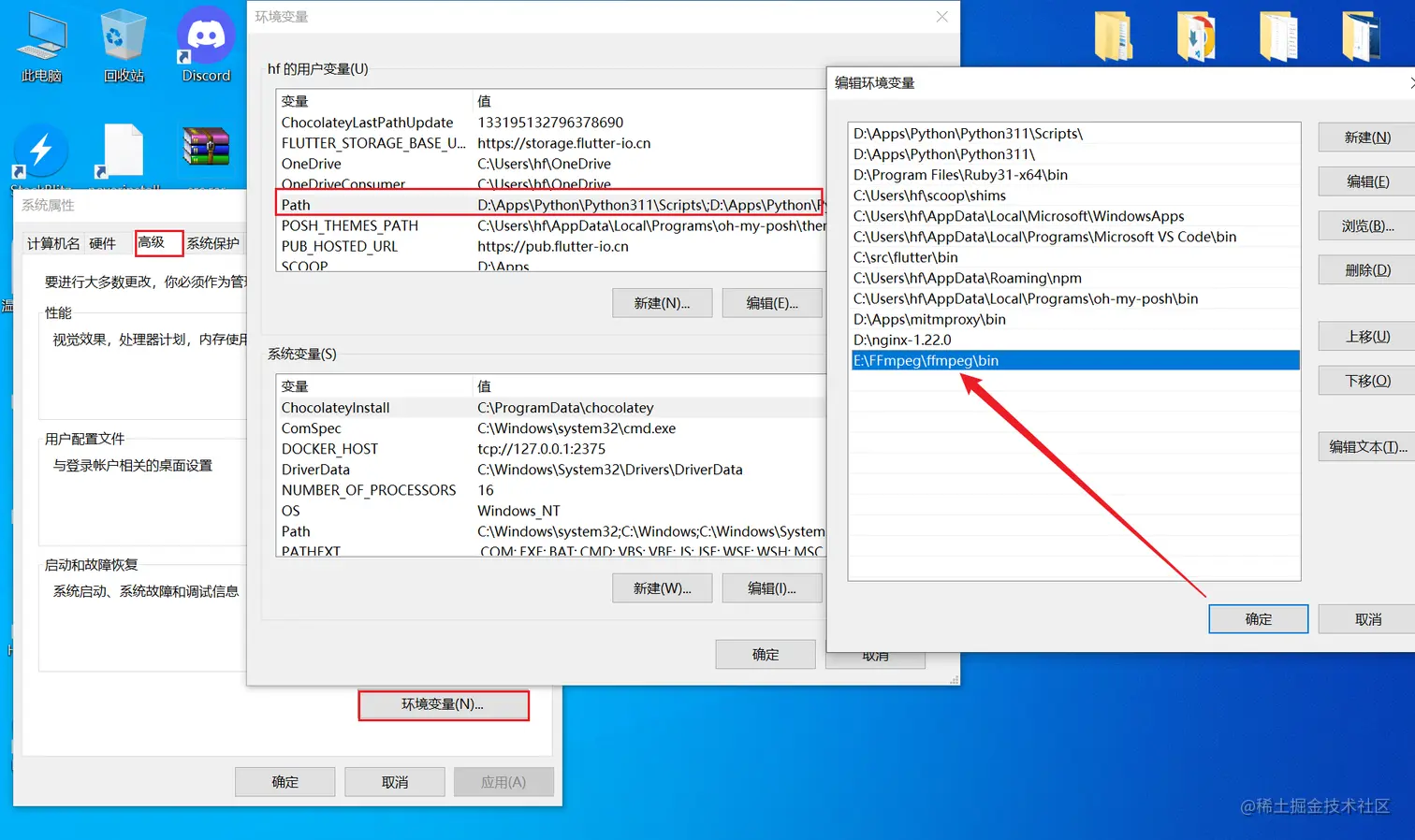Screen dimensions: 1415x840
Task: Select the ComSpec system variable row
Action: pos(550,428)
